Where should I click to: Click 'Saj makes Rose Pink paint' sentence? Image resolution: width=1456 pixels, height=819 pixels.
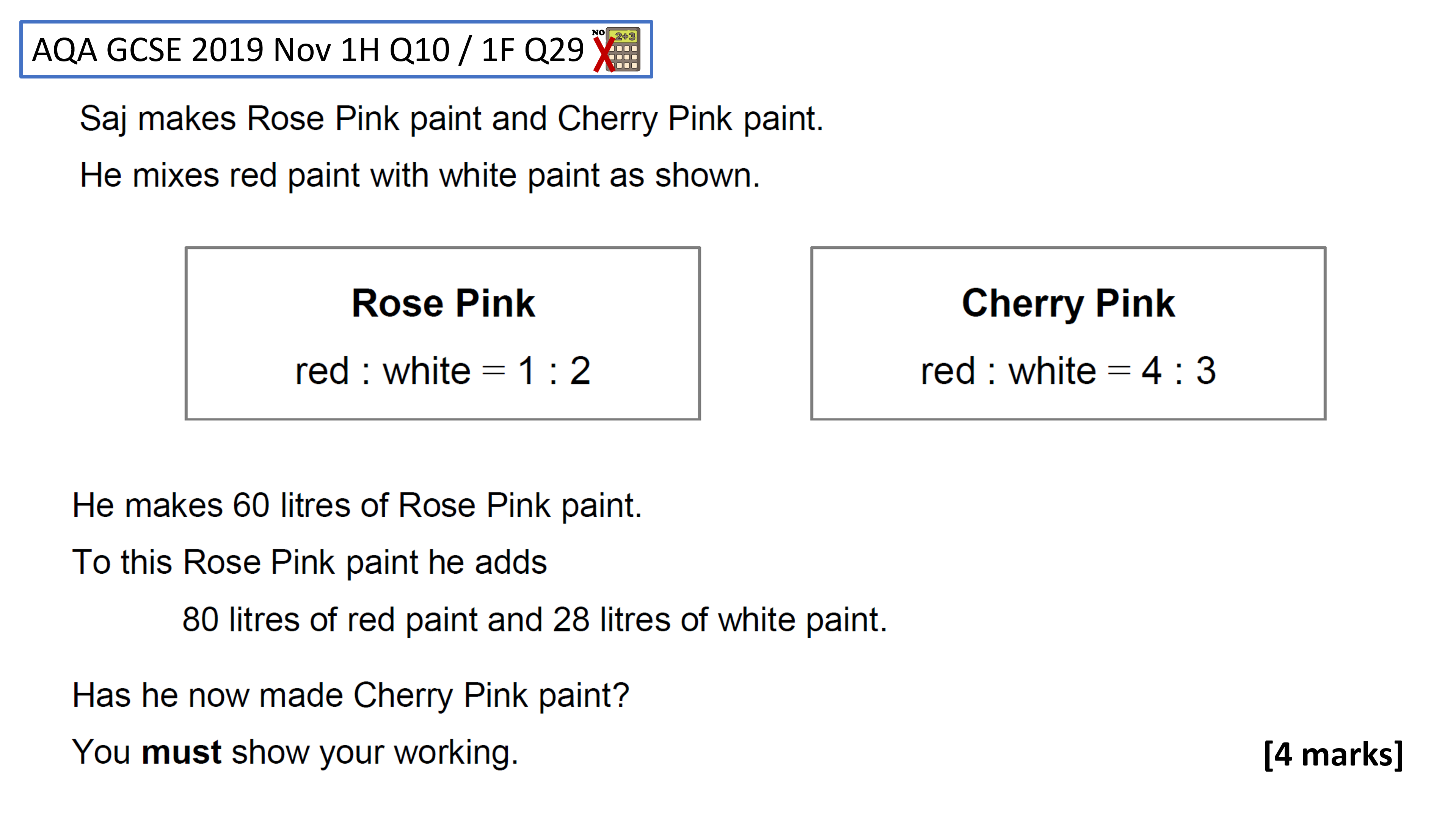[x=451, y=120]
